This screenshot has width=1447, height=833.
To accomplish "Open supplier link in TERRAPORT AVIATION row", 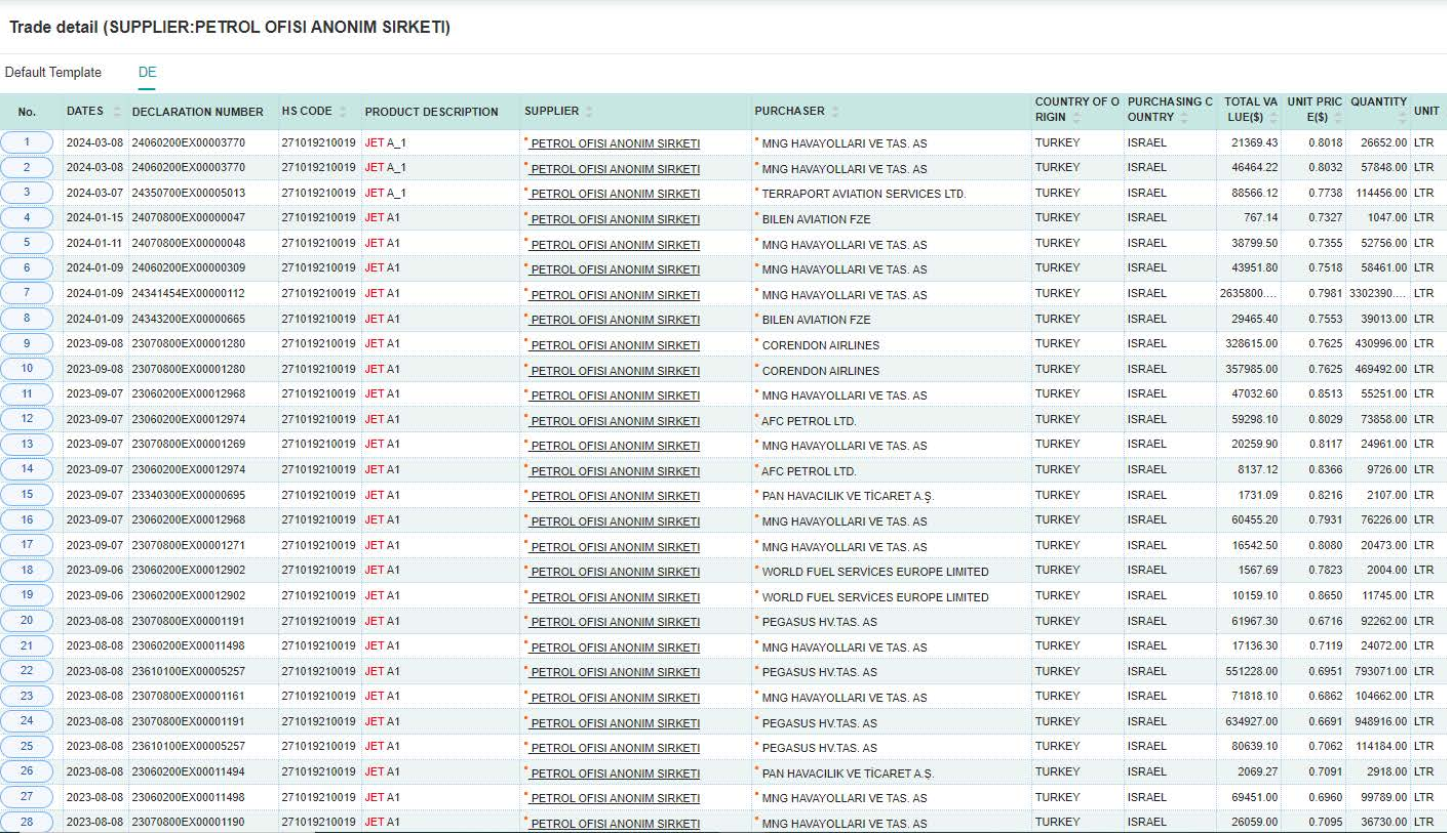I will tap(615, 194).
